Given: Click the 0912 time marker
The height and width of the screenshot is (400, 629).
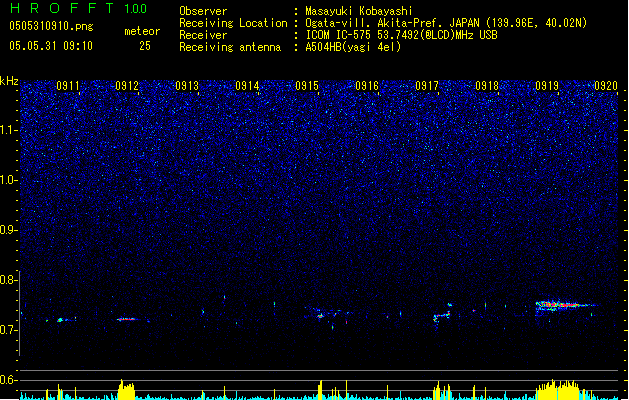Looking at the screenshot, I should 127,85.
